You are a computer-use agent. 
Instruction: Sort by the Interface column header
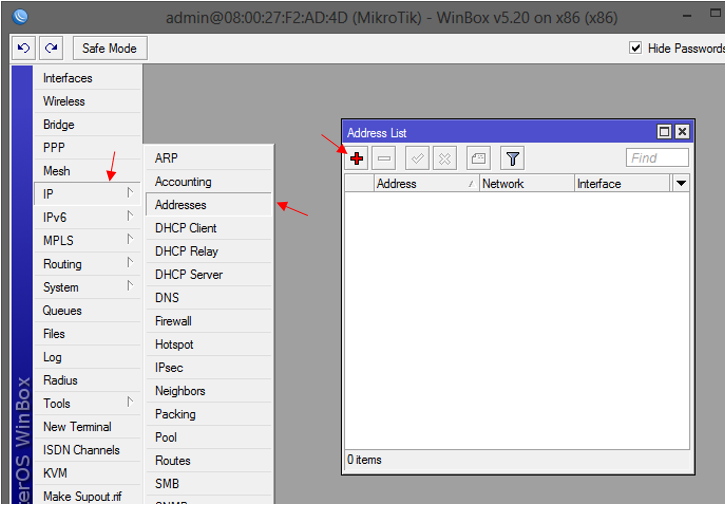tap(622, 184)
